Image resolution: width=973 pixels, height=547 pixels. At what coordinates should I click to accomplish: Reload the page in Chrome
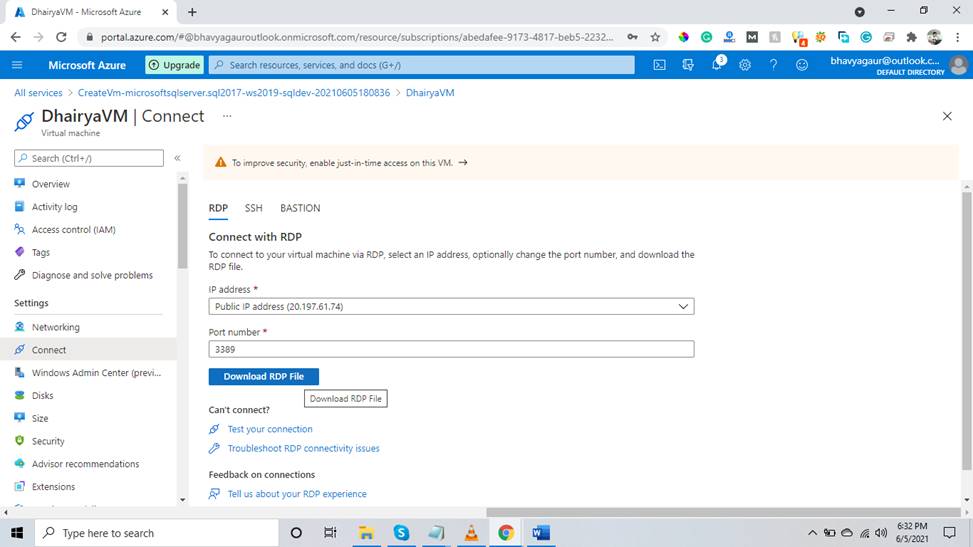pyautogui.click(x=61, y=37)
